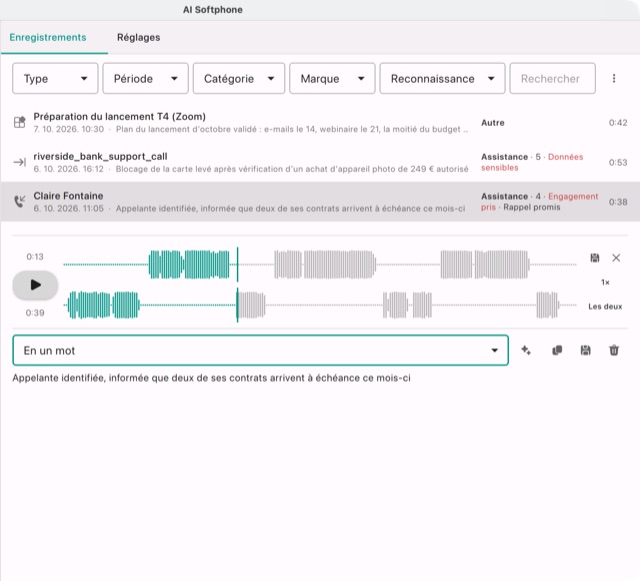Click the meeting icon of Préparation du lancement
Image resolution: width=640 pixels, height=581 pixels.
click(x=20, y=122)
